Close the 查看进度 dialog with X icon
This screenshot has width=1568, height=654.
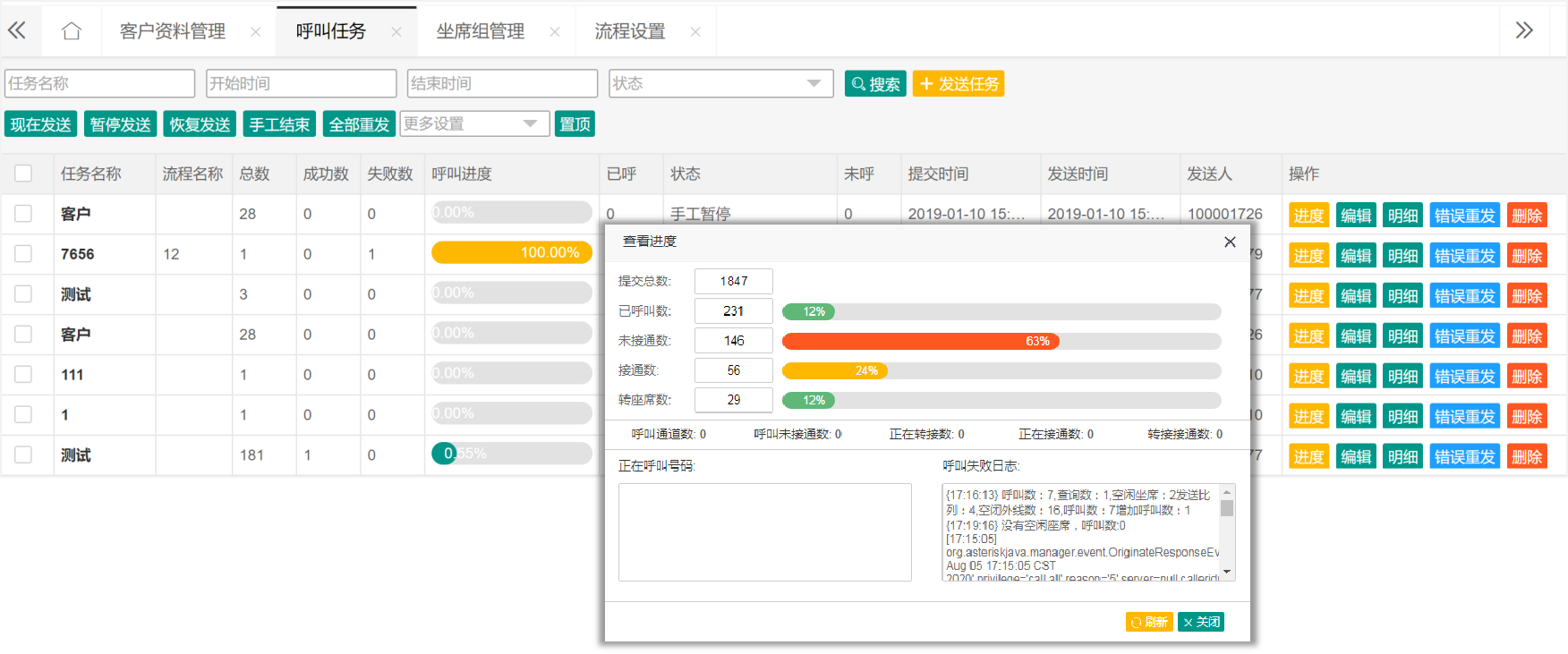[x=1230, y=242]
